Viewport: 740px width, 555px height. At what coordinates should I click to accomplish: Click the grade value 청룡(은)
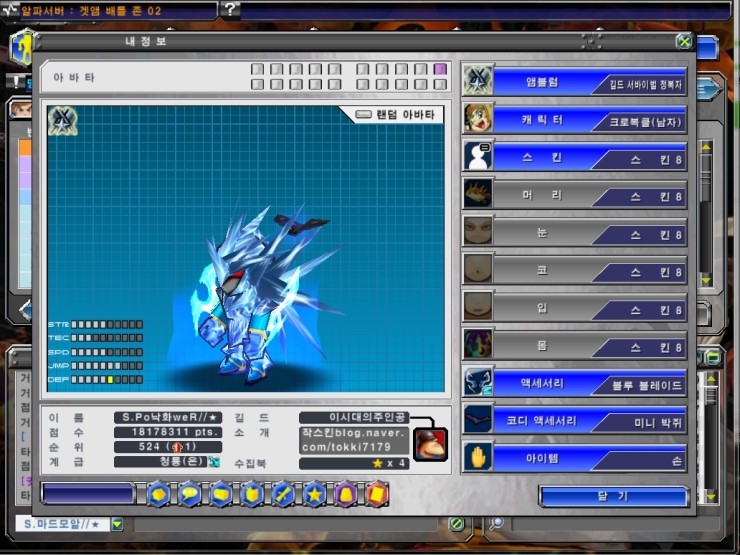pos(168,462)
